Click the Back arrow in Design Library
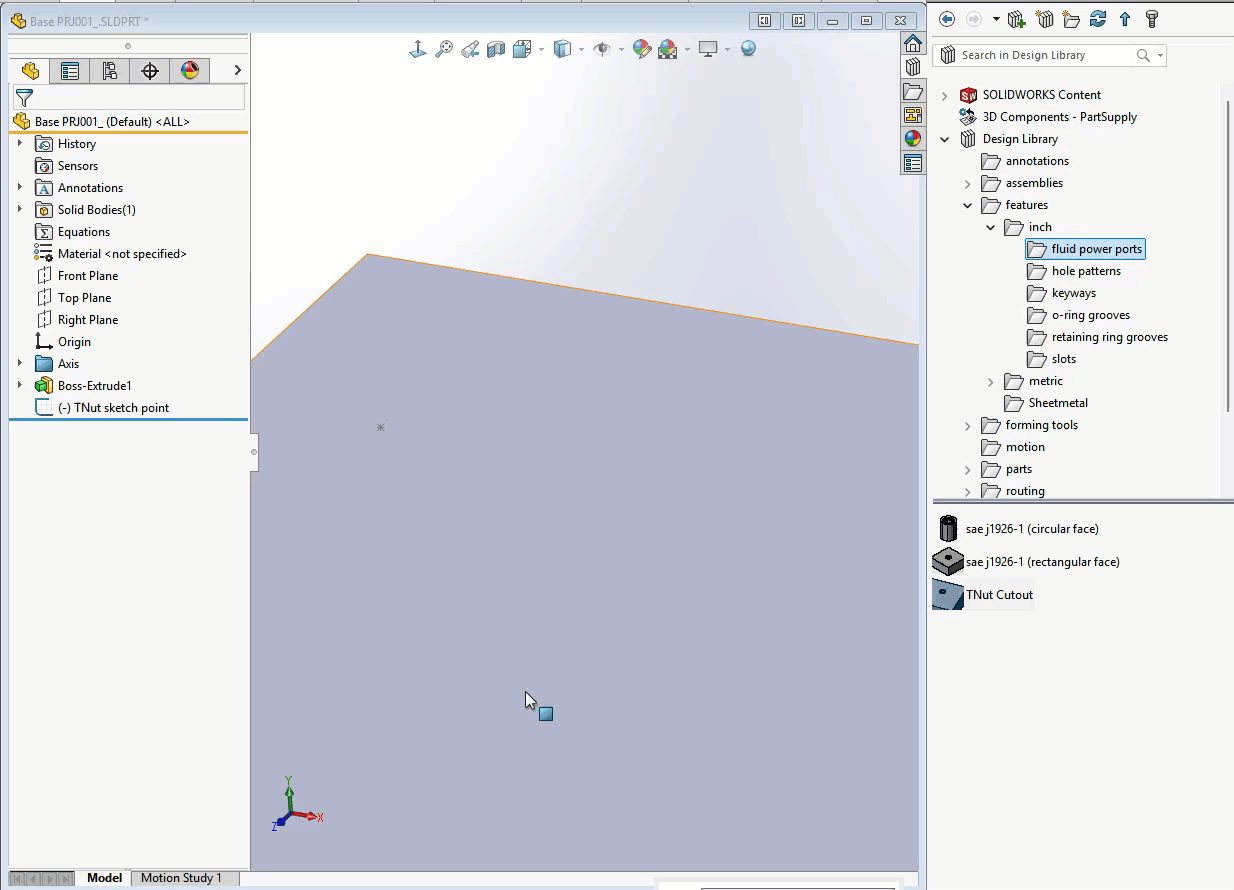The image size is (1234, 890). point(947,19)
